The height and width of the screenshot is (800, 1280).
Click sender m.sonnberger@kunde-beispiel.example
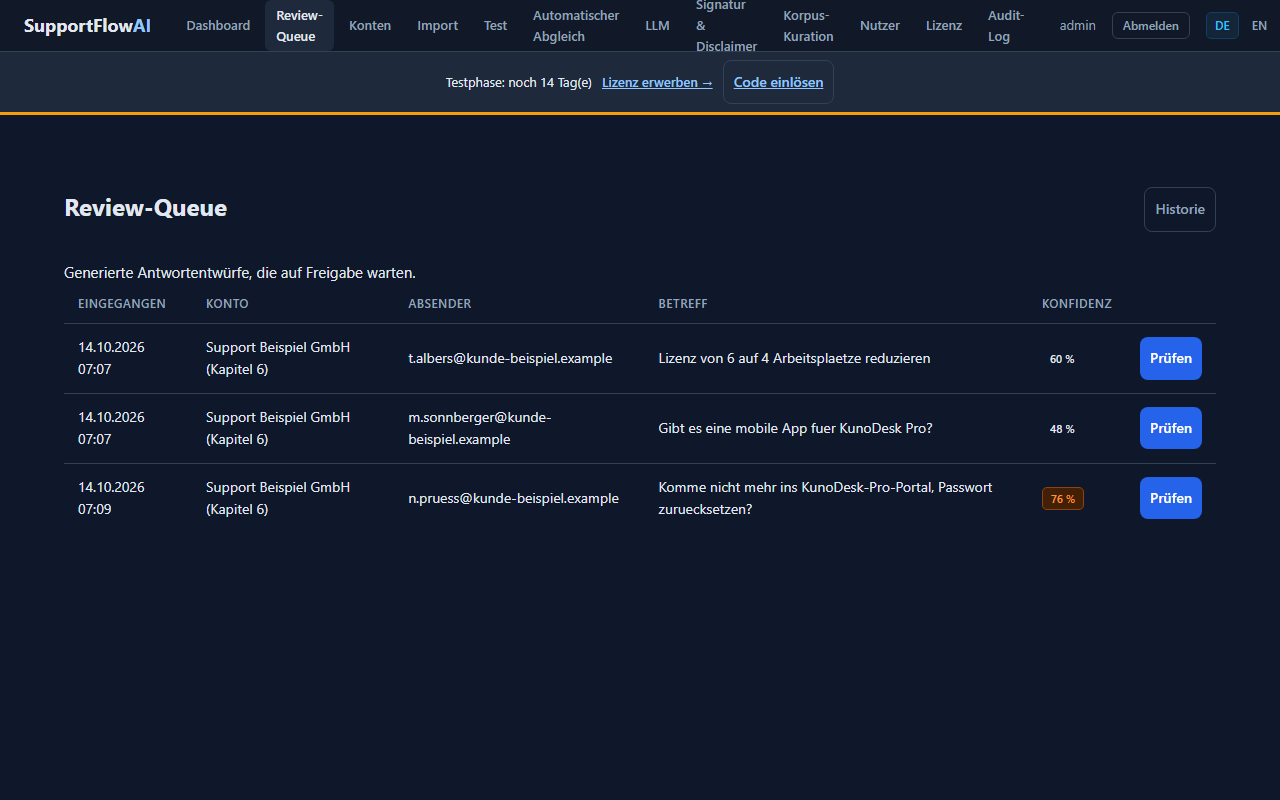[x=480, y=429]
